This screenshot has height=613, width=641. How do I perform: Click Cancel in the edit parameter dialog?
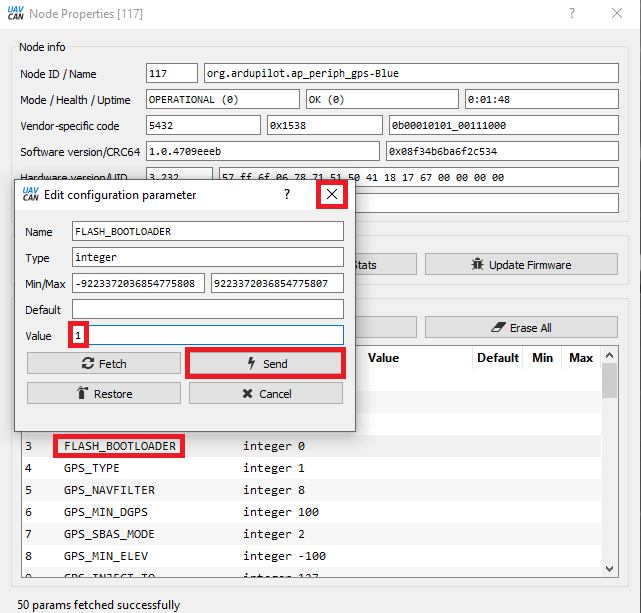coord(266,394)
